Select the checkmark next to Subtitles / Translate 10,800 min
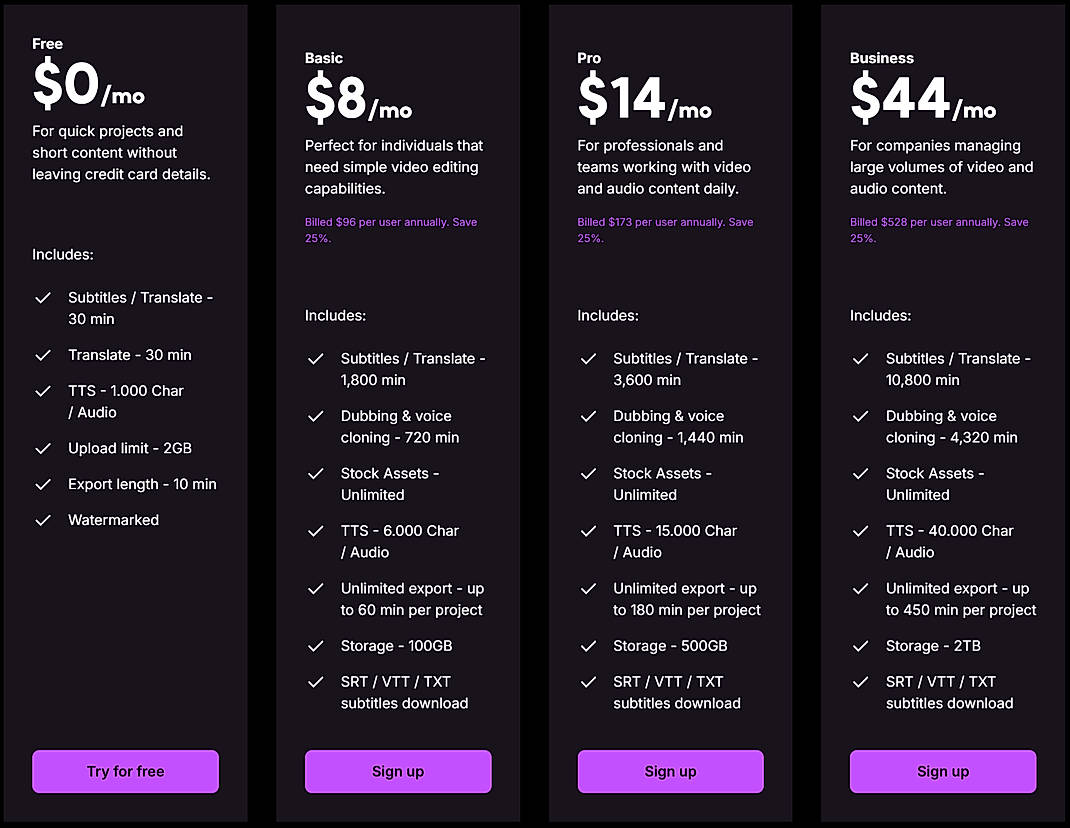 click(861, 358)
